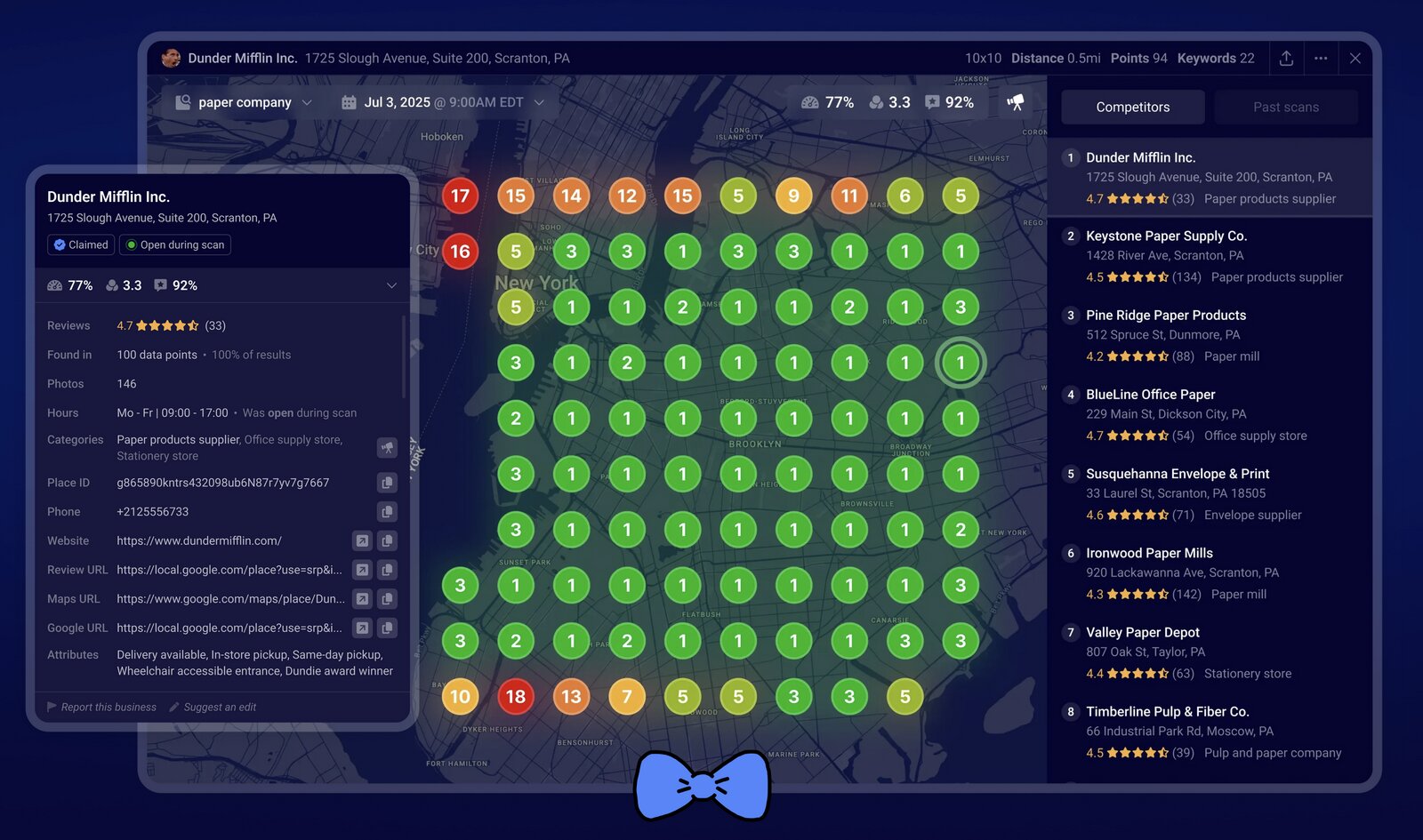Viewport: 1423px width, 840px height.
Task: Copy the Website URL
Action: coord(387,540)
